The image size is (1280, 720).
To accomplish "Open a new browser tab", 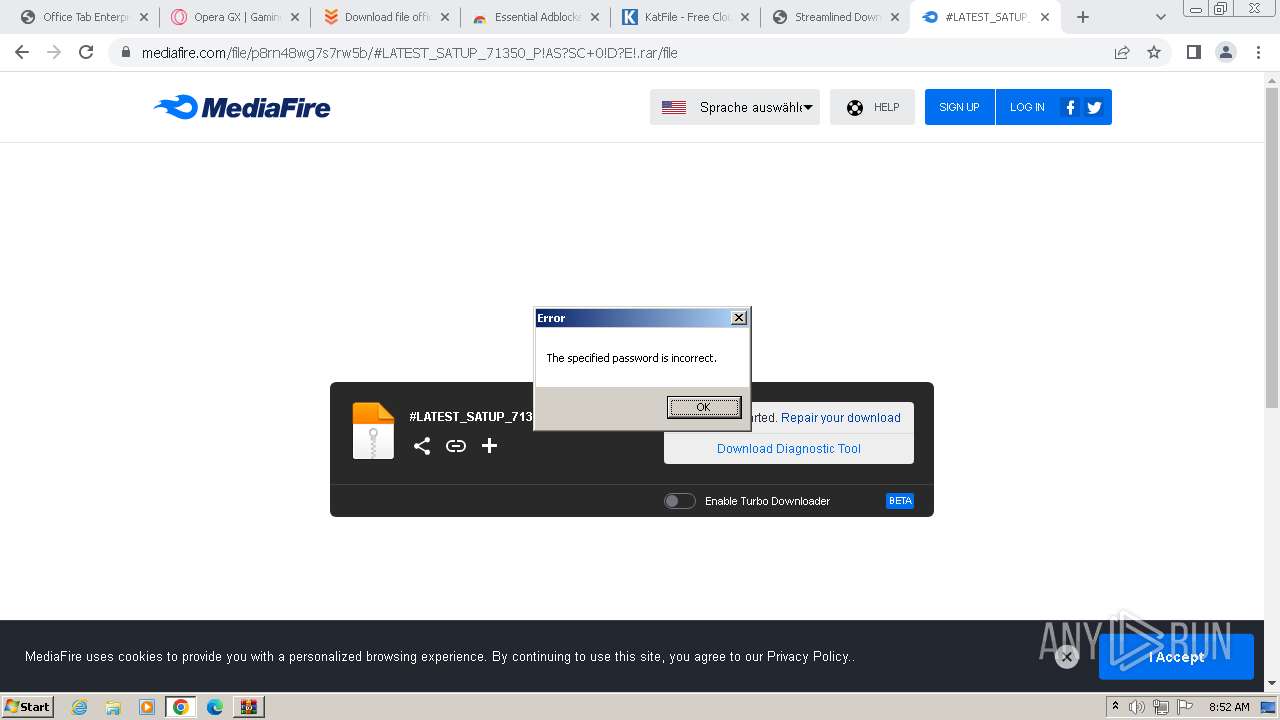I will [1083, 17].
